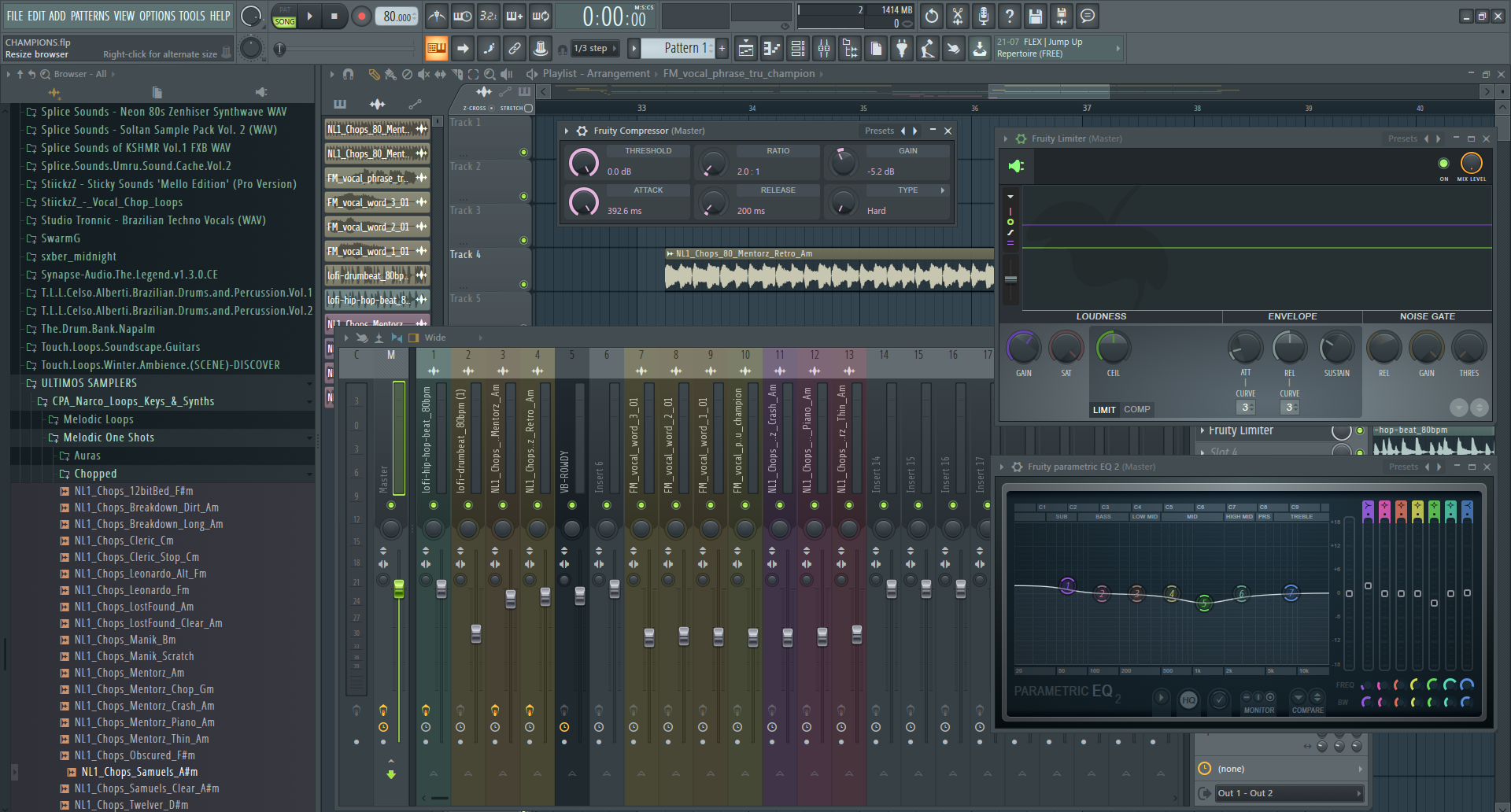Viewport: 1511px width, 812px height.
Task: Select next Fruity Compressor preset arrow
Action: [x=914, y=131]
